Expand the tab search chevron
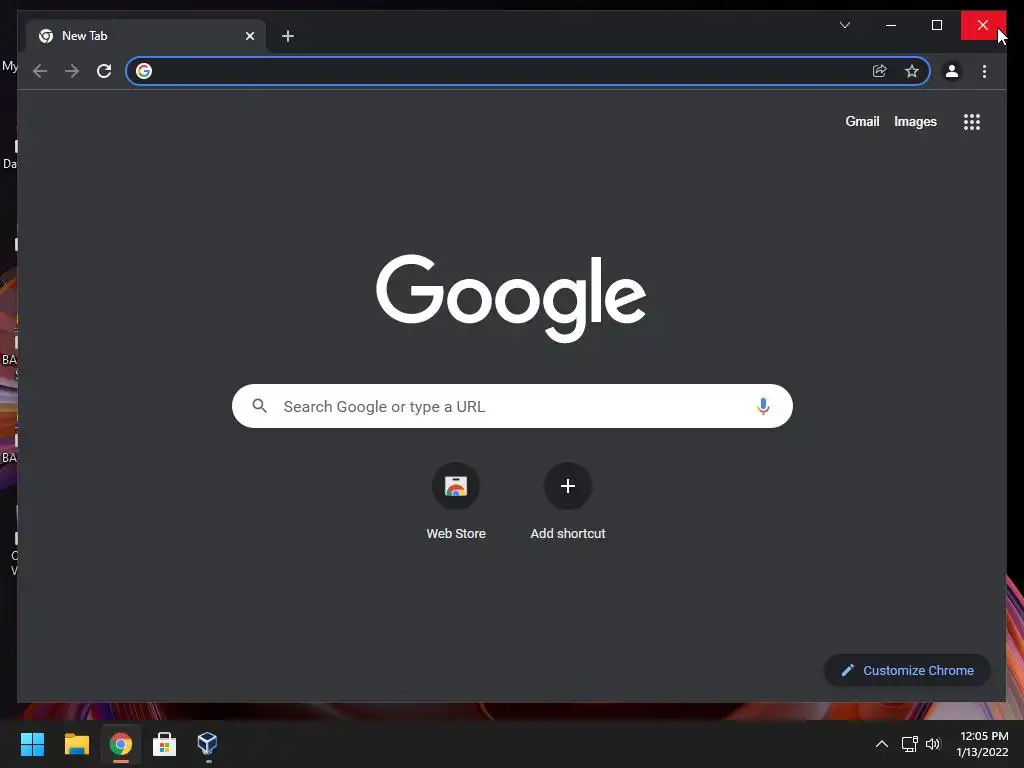Screen dimensions: 1024x768 click(x=845, y=25)
